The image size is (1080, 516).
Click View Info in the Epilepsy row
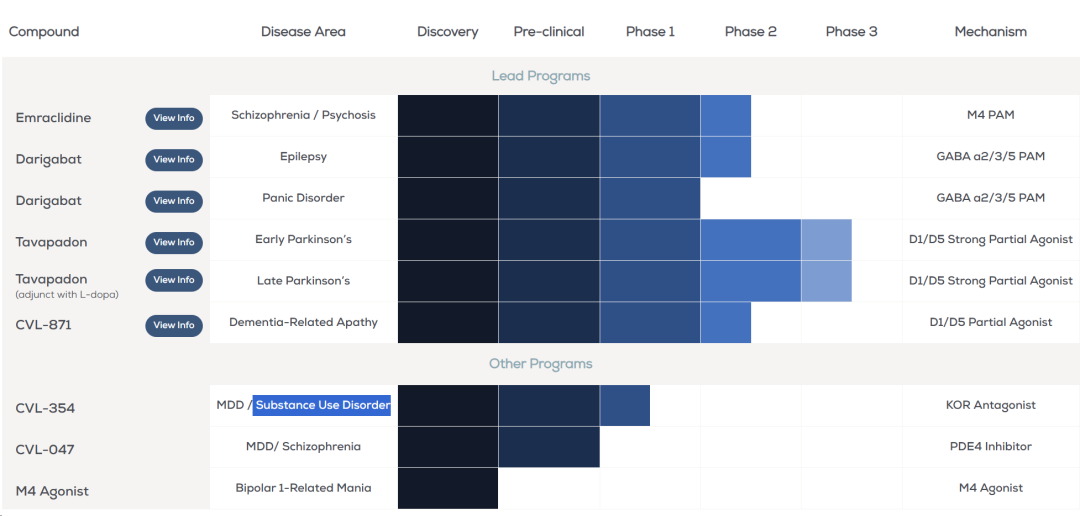point(174,159)
